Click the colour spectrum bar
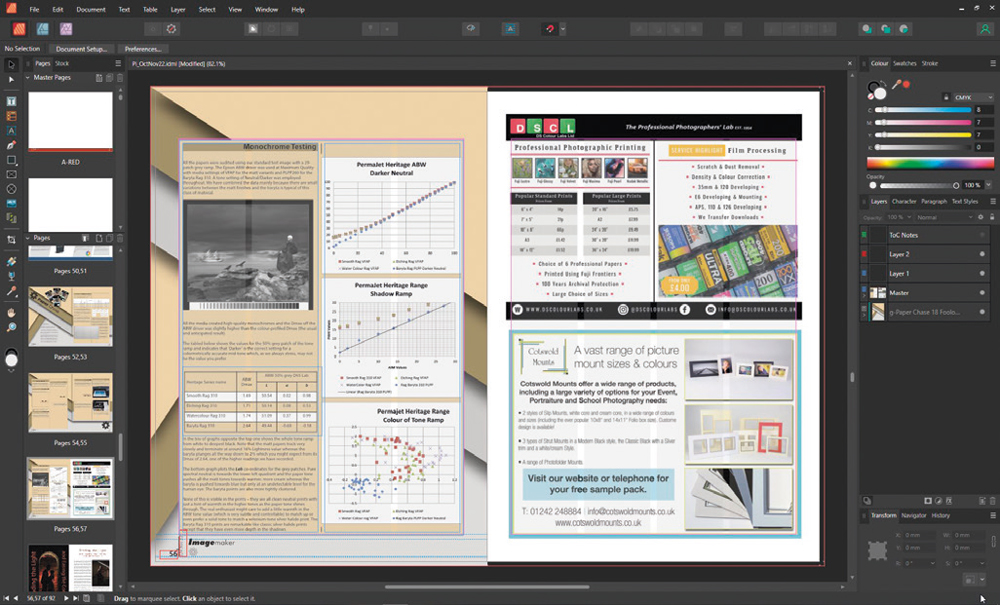This screenshot has height=605, width=1000. pos(929,164)
